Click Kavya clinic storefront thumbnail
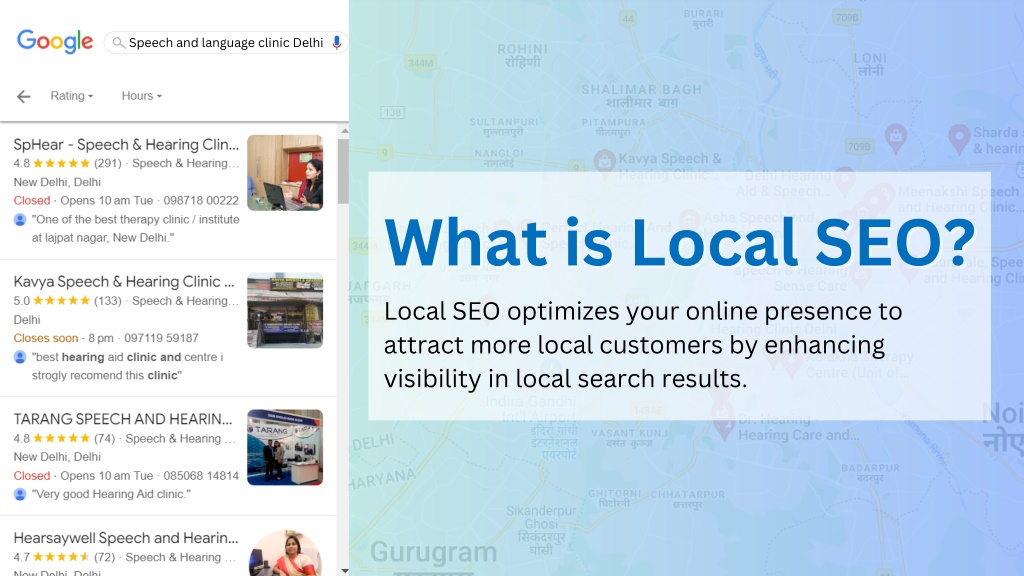1024x576 pixels. pyautogui.click(x=285, y=310)
